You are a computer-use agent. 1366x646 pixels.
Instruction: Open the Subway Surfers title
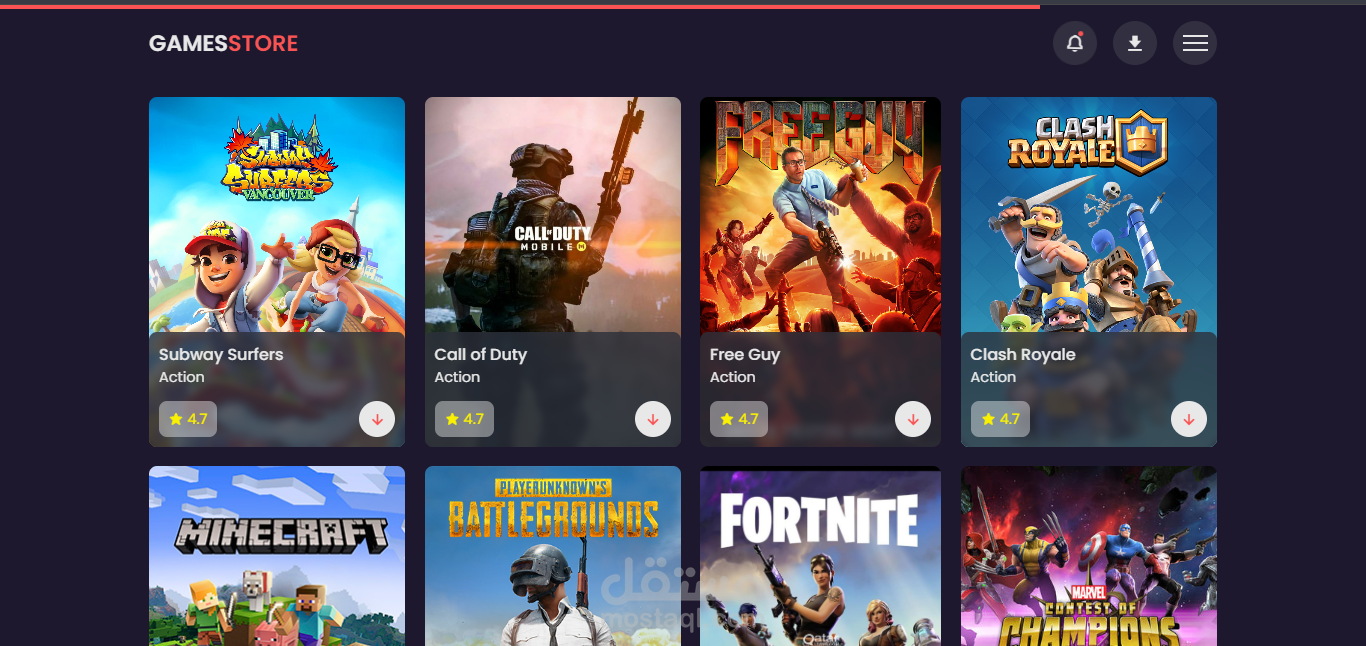coord(221,354)
